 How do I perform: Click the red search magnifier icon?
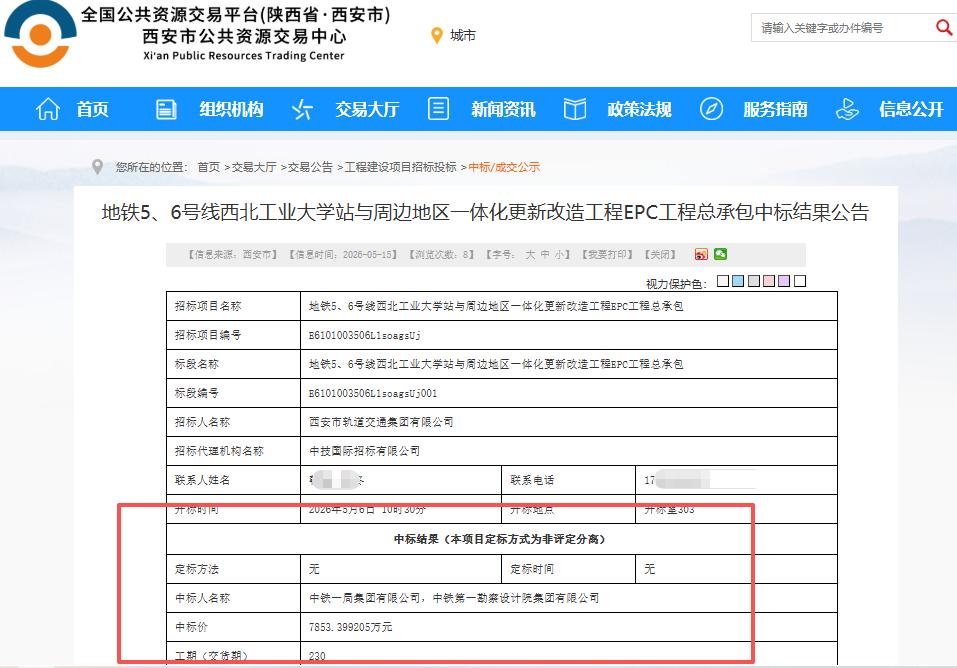coord(944,27)
